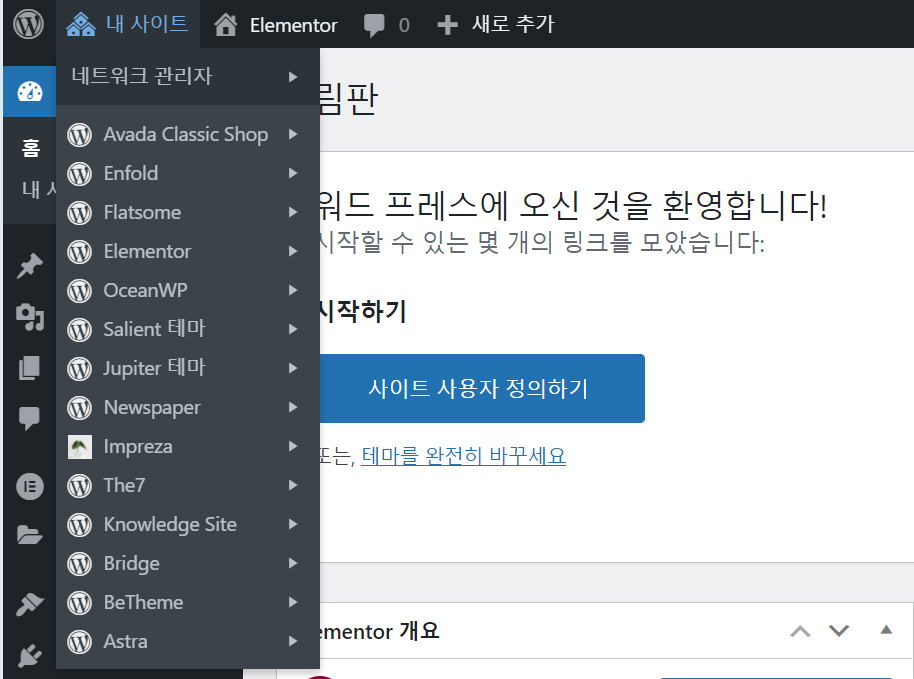Collapse the Elementor 개요 widget
Viewport: 914px width, 679px height.
coord(884,631)
